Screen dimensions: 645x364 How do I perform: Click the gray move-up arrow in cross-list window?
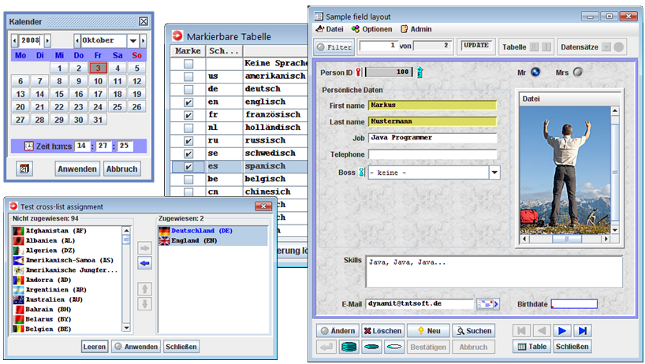(x=144, y=289)
